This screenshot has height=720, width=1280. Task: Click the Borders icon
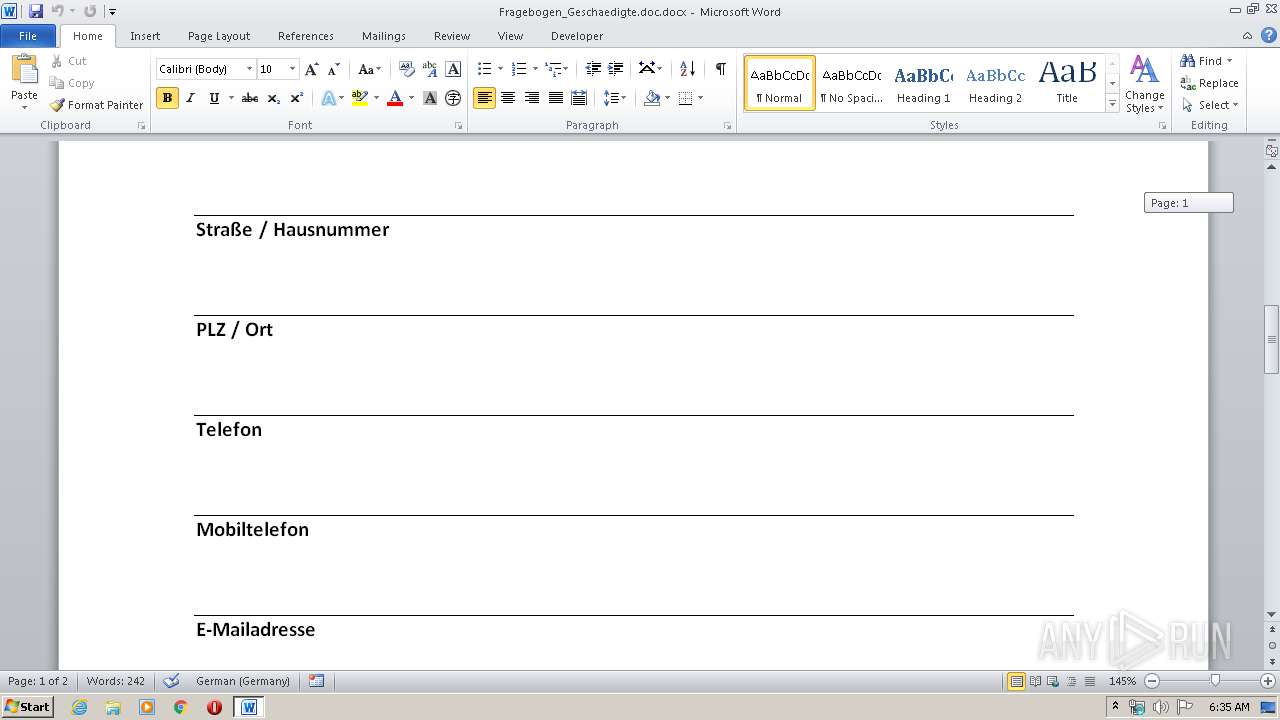point(685,98)
